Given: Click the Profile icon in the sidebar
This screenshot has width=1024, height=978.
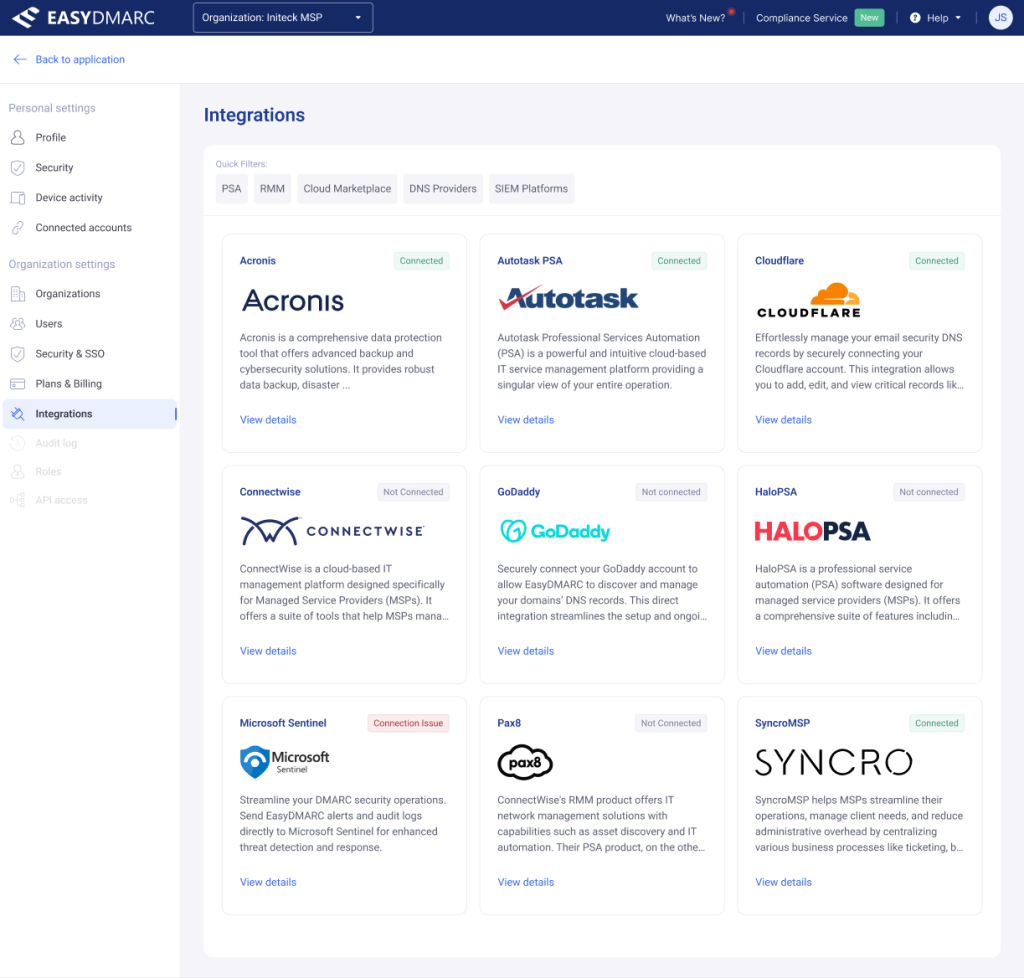Looking at the screenshot, I should click(17, 138).
